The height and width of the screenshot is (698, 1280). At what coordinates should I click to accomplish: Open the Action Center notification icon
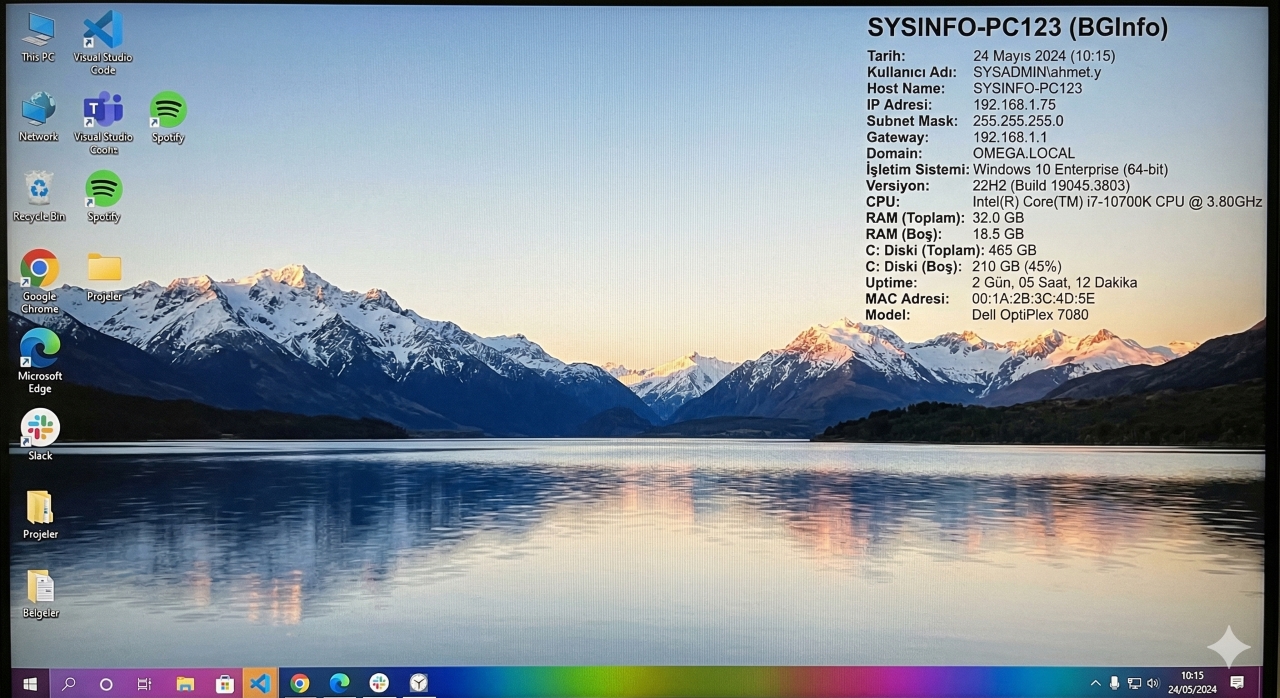click(1237, 682)
